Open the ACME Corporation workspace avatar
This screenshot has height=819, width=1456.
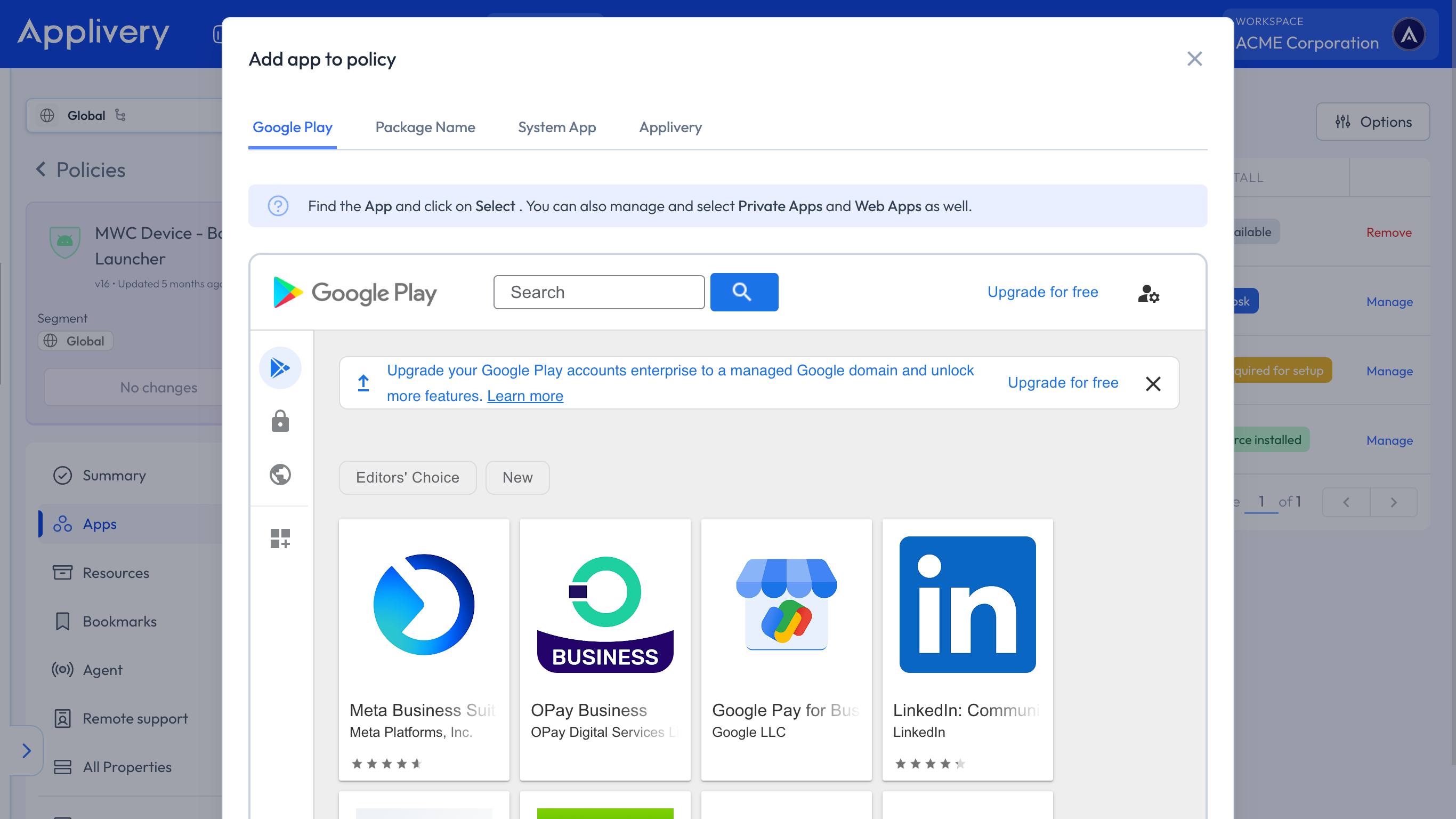(1409, 35)
